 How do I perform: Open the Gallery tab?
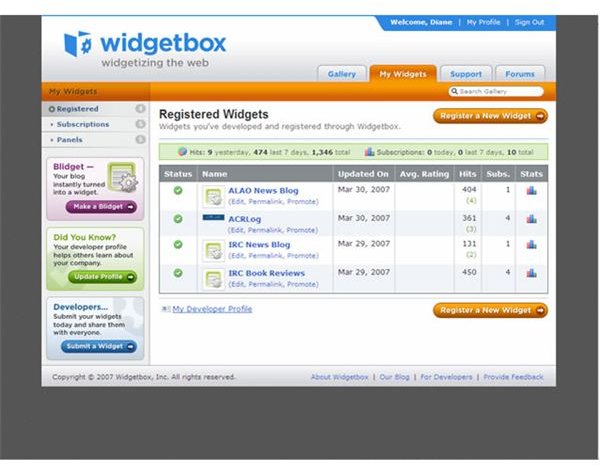tap(342, 74)
